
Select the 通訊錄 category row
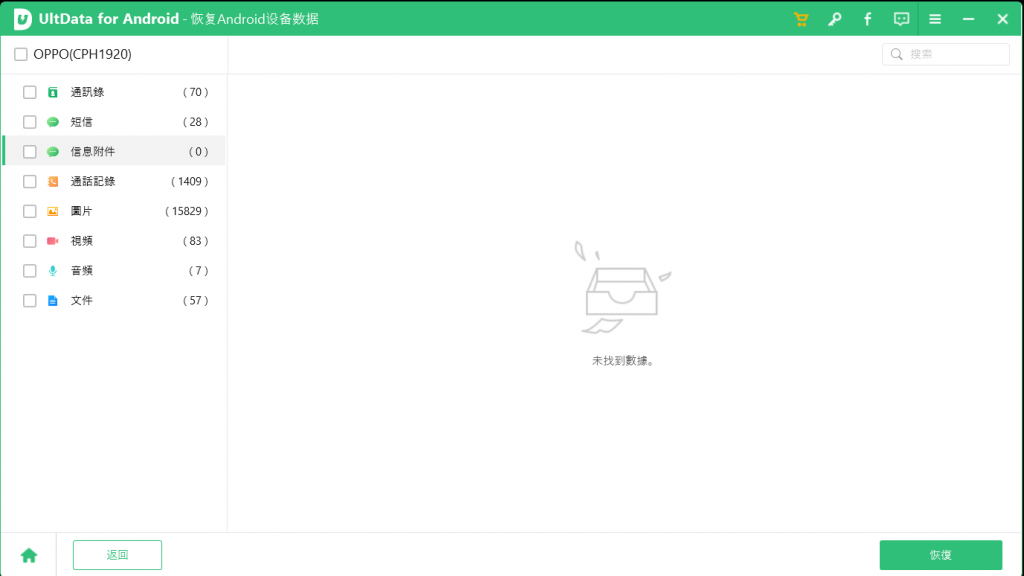click(114, 92)
